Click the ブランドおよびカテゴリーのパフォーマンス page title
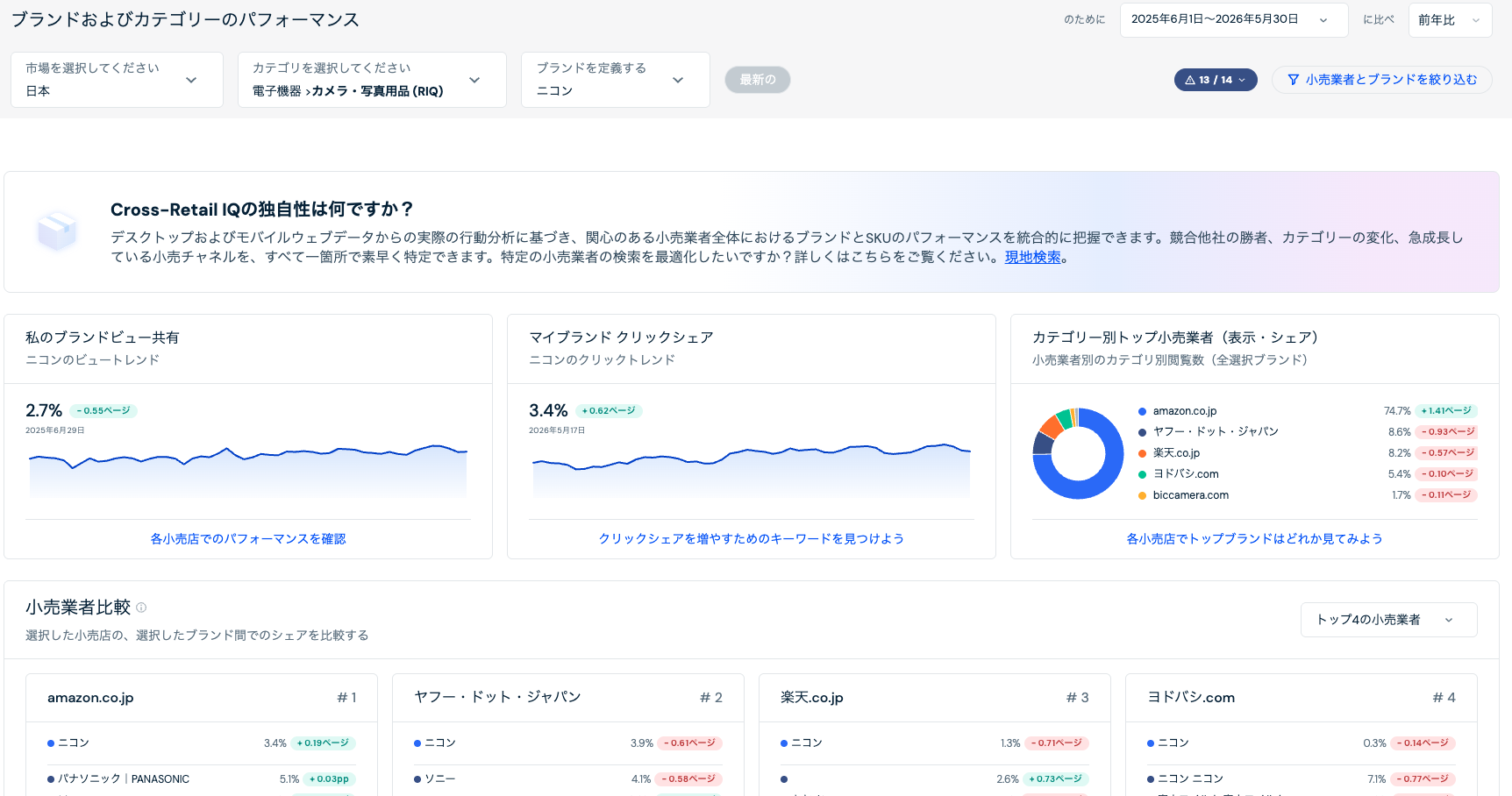Viewport: 1512px width, 796px height. (x=185, y=19)
